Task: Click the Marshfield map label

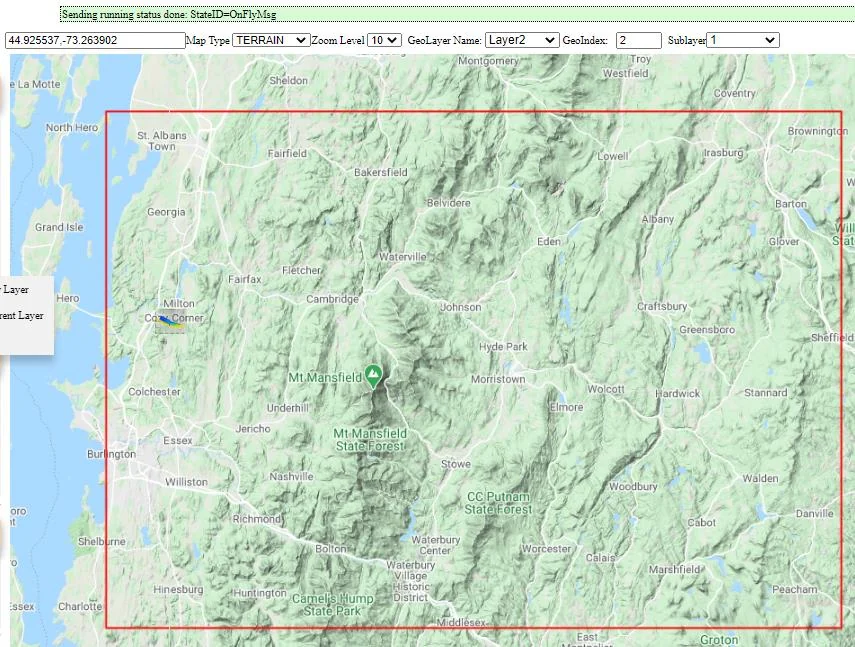Action: pyautogui.click(x=675, y=569)
